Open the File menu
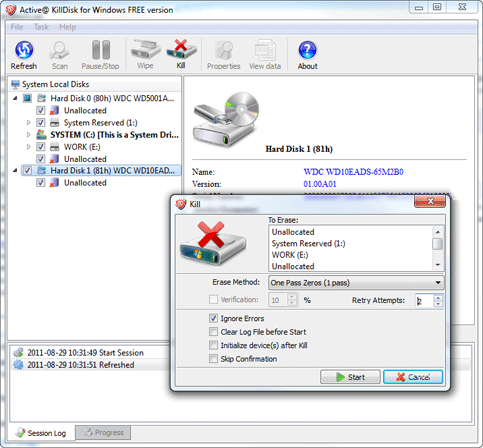Screen dimensions: 483x448 coord(17,27)
